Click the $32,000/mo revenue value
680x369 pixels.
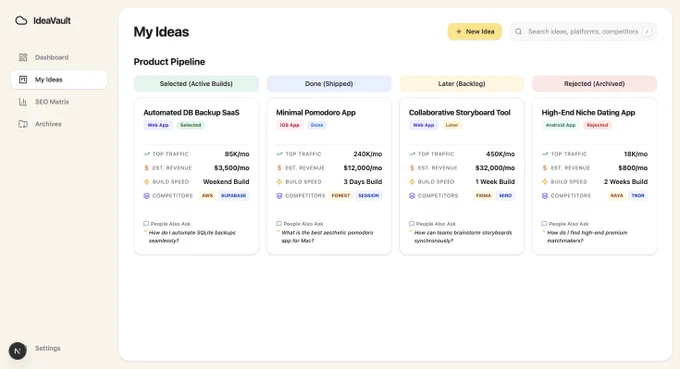pos(495,168)
